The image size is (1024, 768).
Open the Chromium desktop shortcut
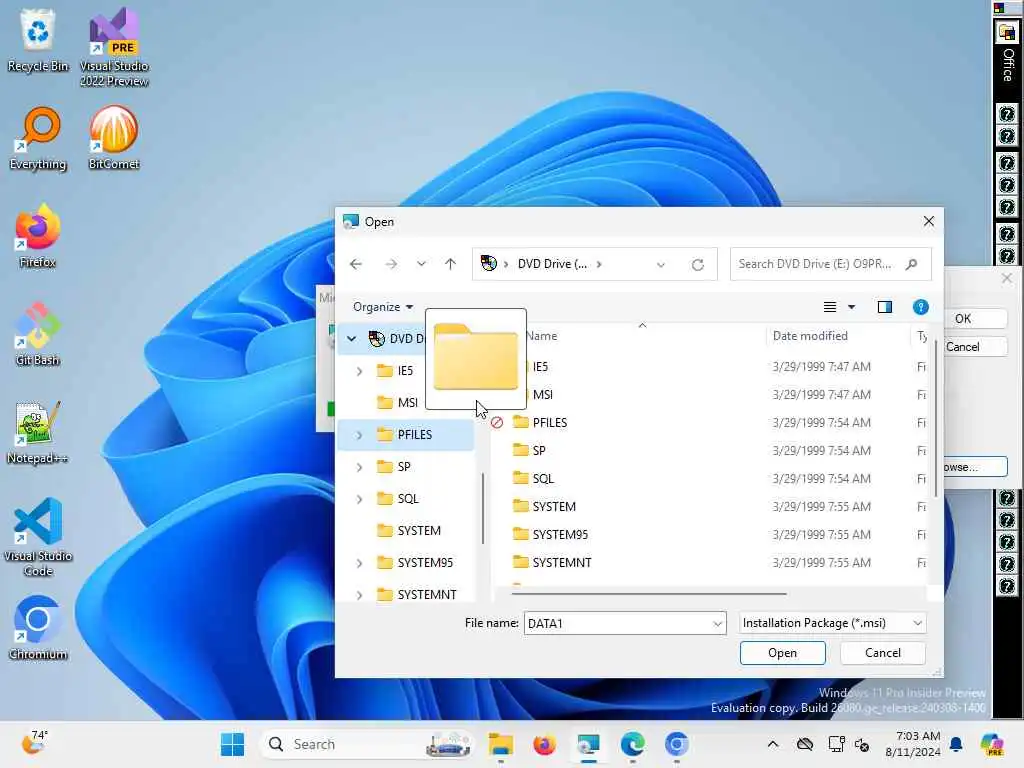(37, 628)
